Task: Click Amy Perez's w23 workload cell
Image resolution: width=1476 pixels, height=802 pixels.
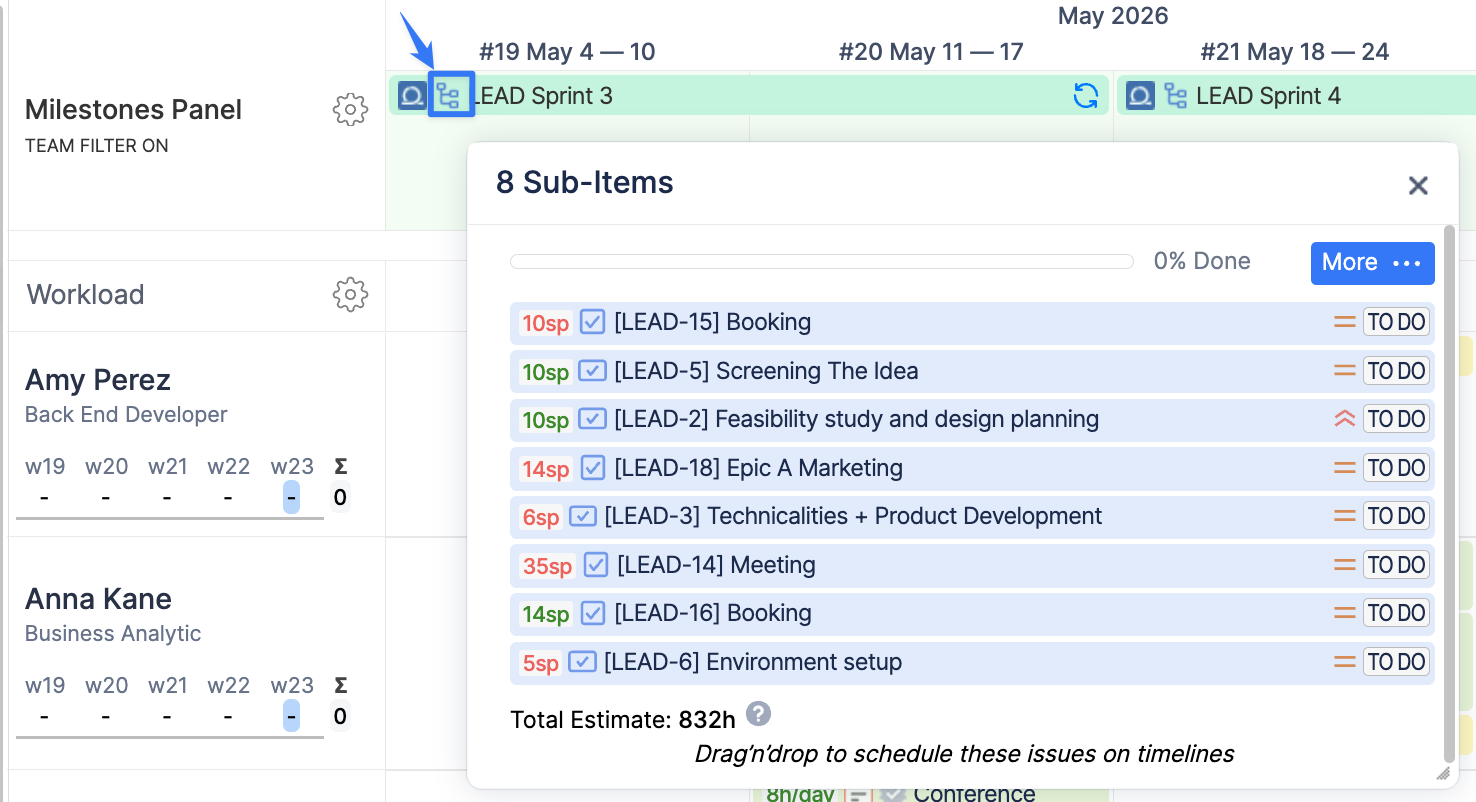Action: pyautogui.click(x=291, y=497)
